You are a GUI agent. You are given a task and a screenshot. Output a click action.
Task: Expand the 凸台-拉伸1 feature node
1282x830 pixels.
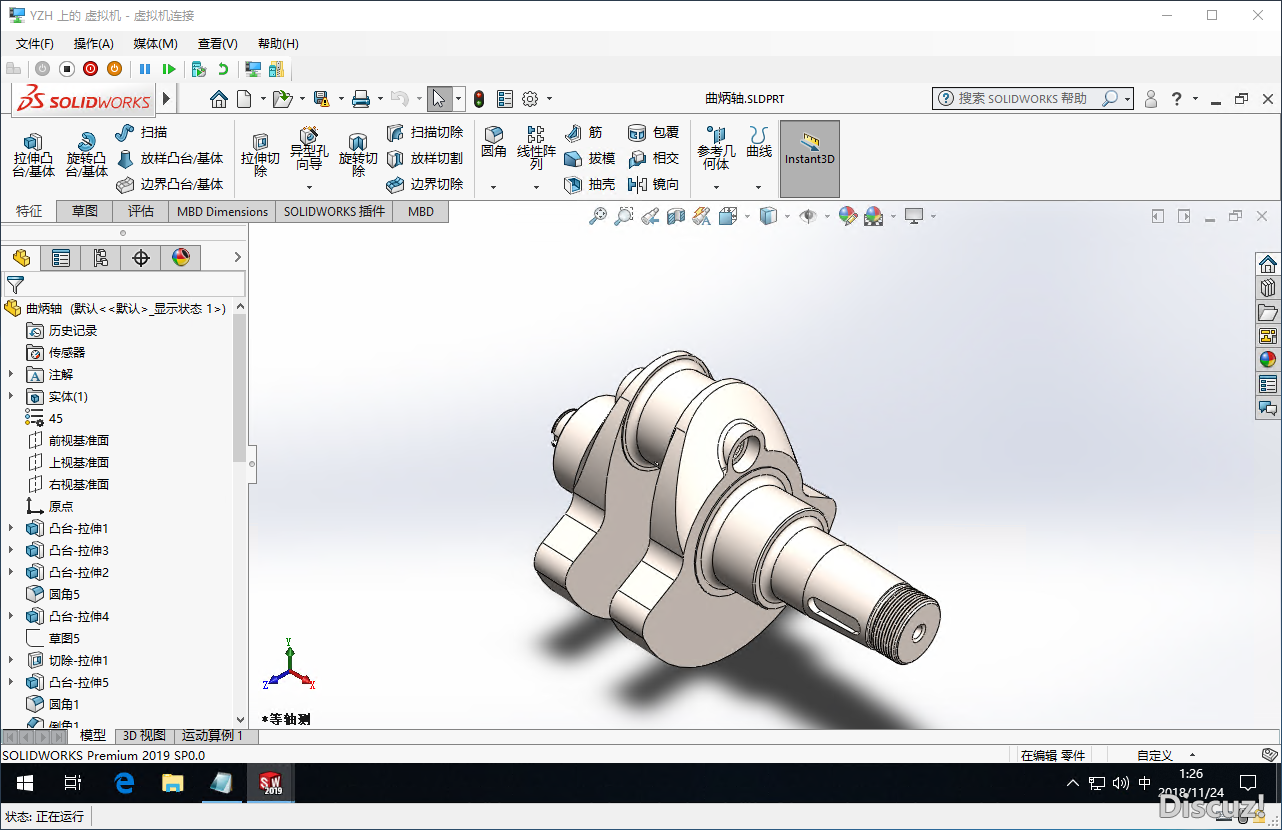[11, 528]
